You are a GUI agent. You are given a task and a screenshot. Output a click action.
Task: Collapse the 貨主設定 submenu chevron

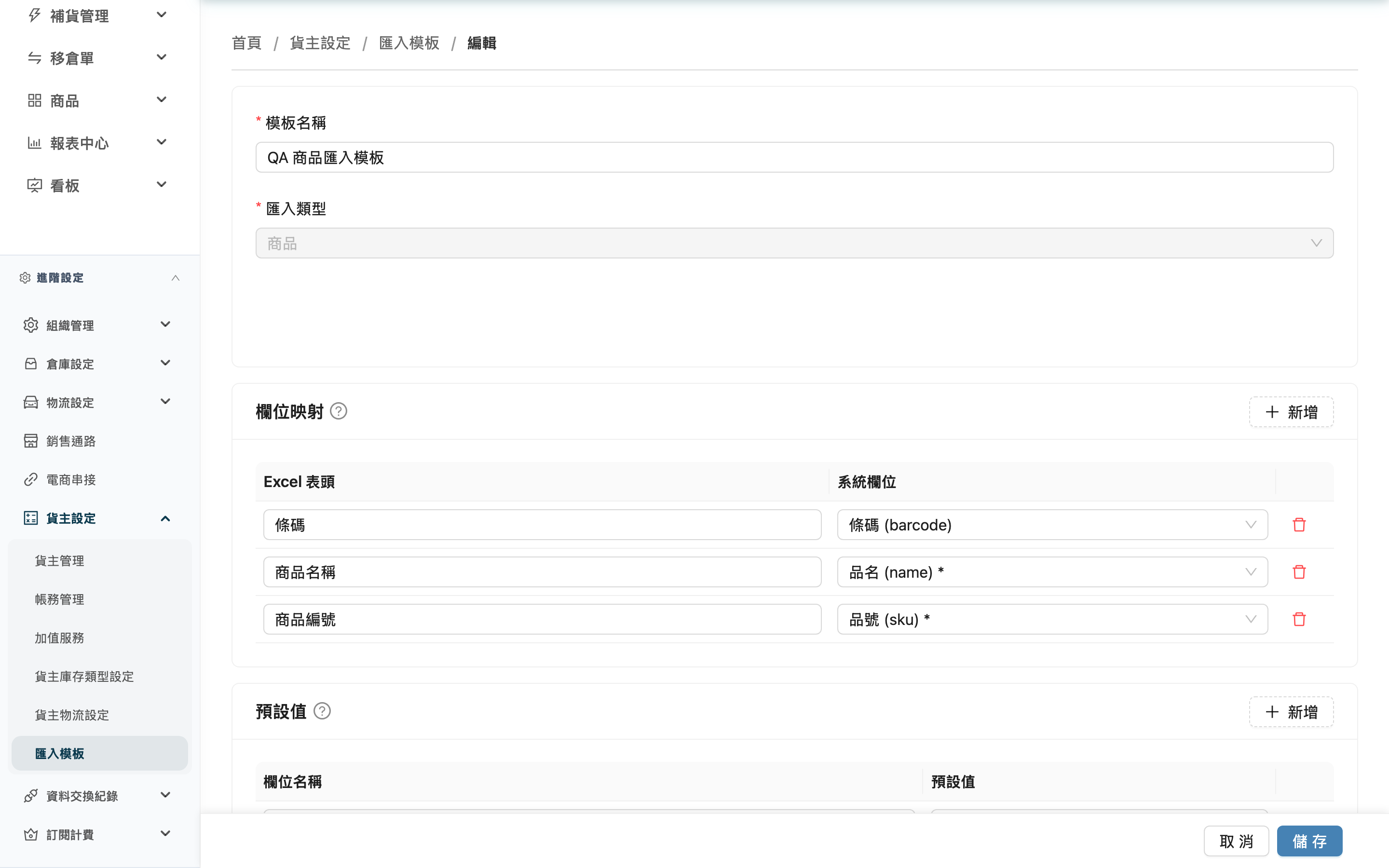point(165,518)
